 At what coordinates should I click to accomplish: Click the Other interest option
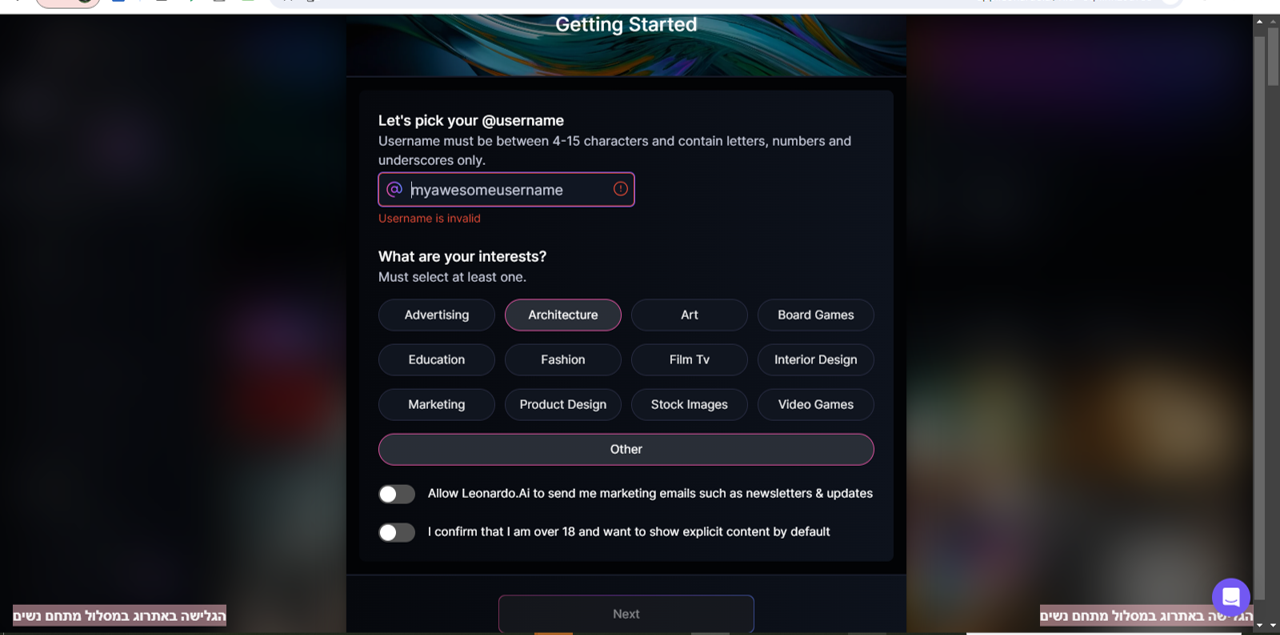click(x=626, y=450)
